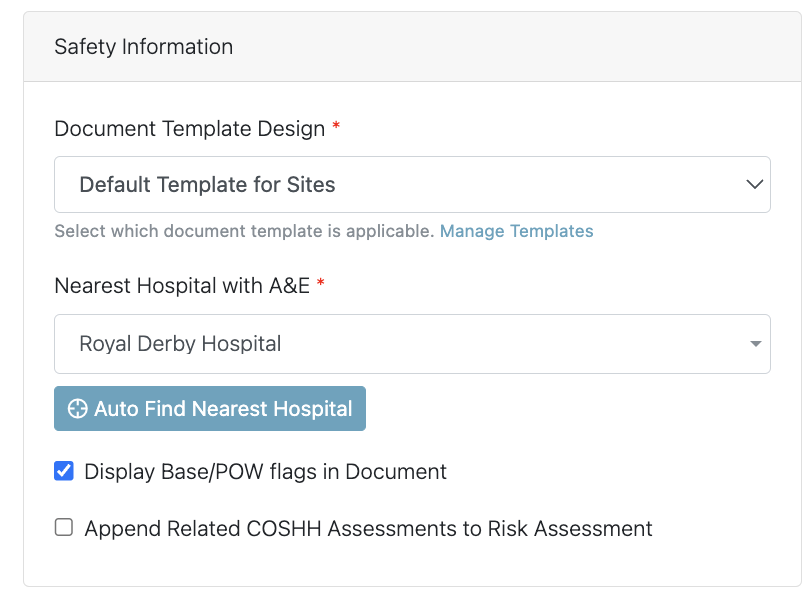The image size is (812, 602).
Task: Click the 'Safety Information' panel heading
Action: [x=143, y=47]
